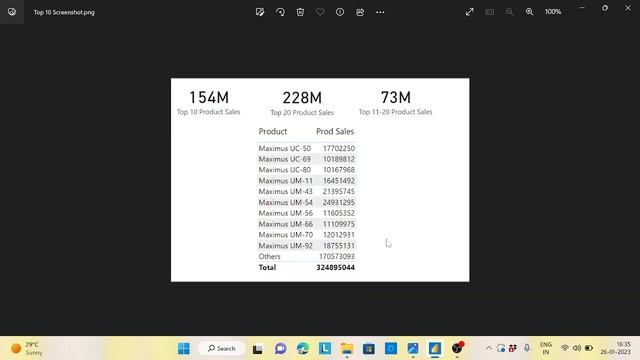Viewport: 640px width, 360px height.
Task: Open Microsoft Store from the taskbar
Action: pos(369,349)
